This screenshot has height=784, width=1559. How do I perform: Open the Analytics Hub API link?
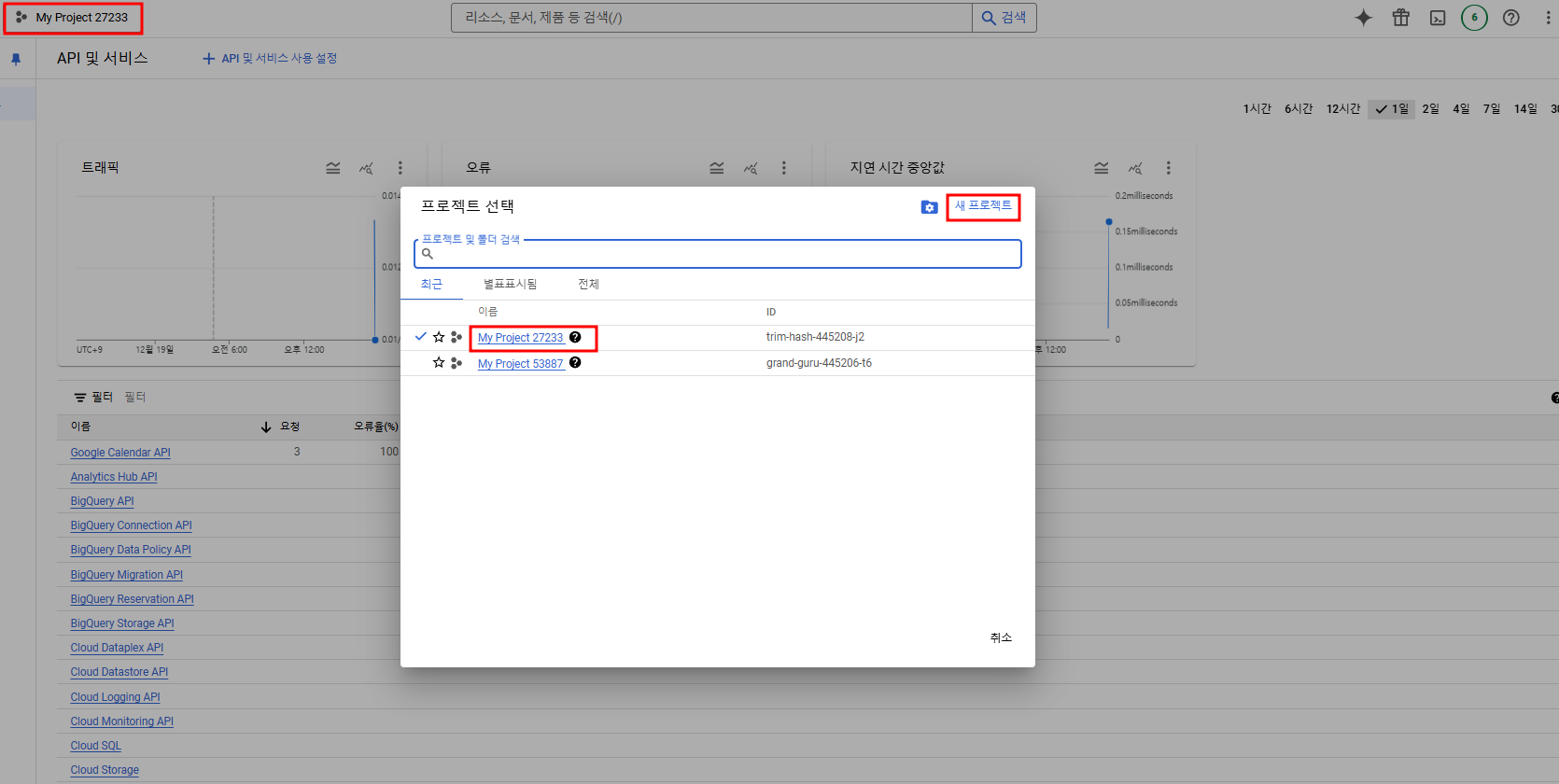(x=114, y=477)
